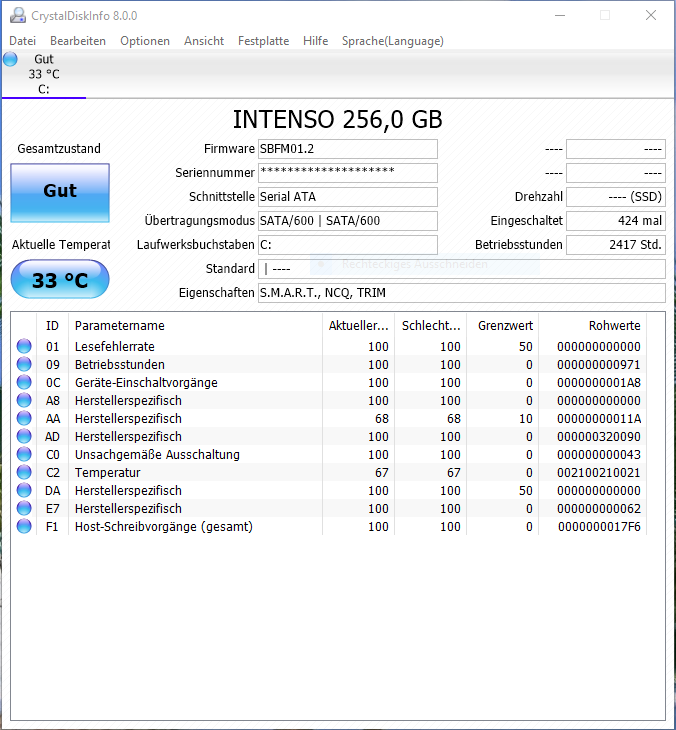Image resolution: width=676 pixels, height=730 pixels.
Task: Open the Sprache(Language) menu
Action: point(392,41)
